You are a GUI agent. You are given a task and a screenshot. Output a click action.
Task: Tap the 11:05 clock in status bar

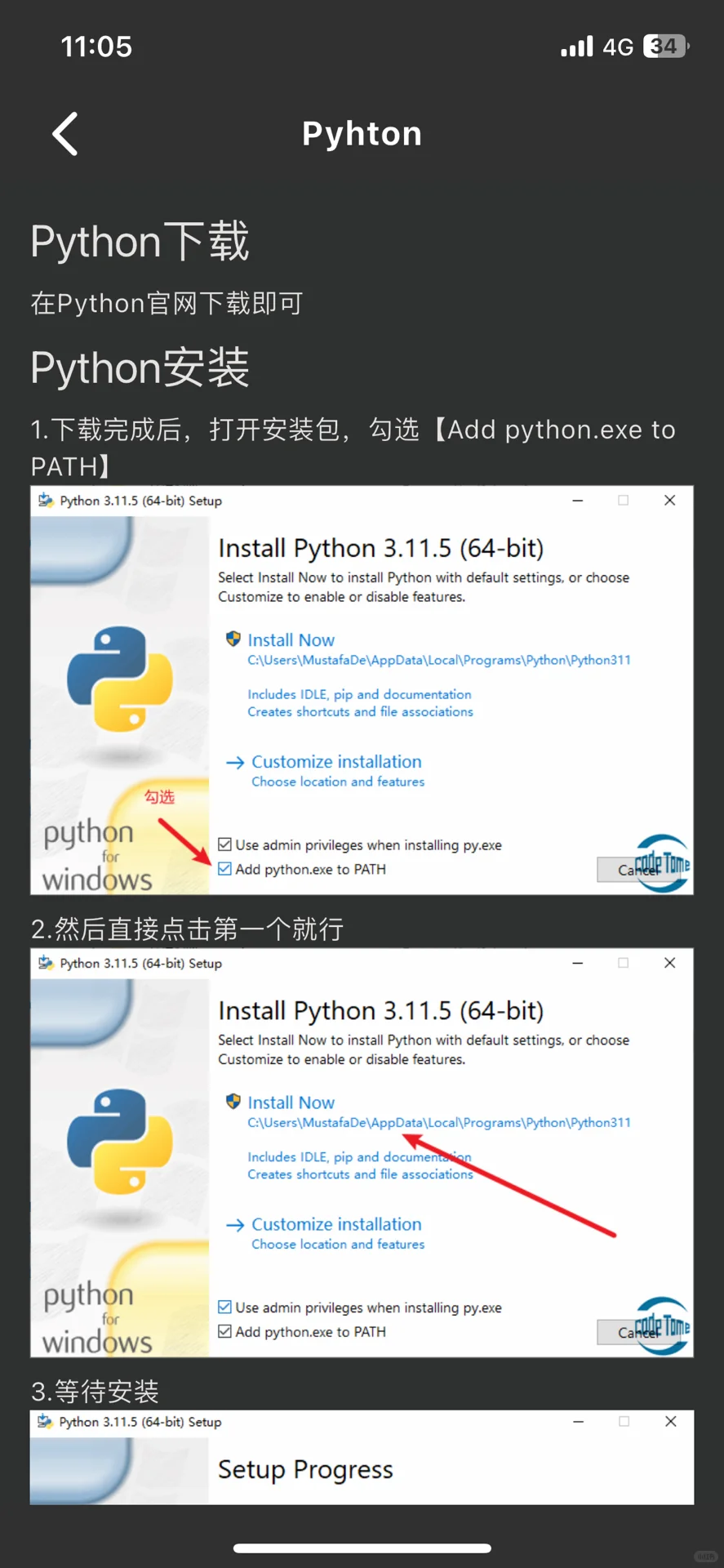[x=96, y=47]
